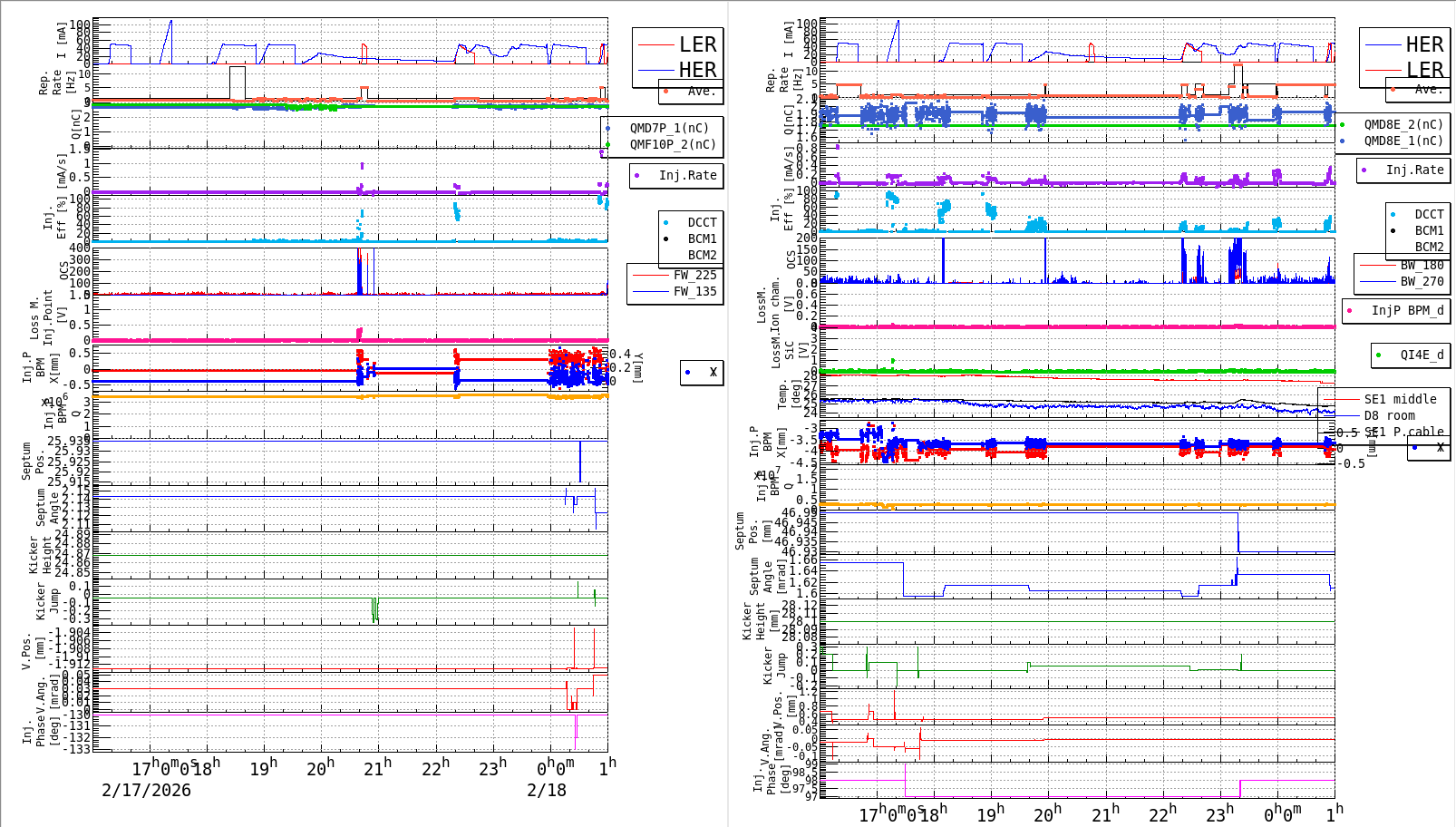Click the DCCT legend entry in the right plot
1456x827 pixels.
tap(1429, 215)
